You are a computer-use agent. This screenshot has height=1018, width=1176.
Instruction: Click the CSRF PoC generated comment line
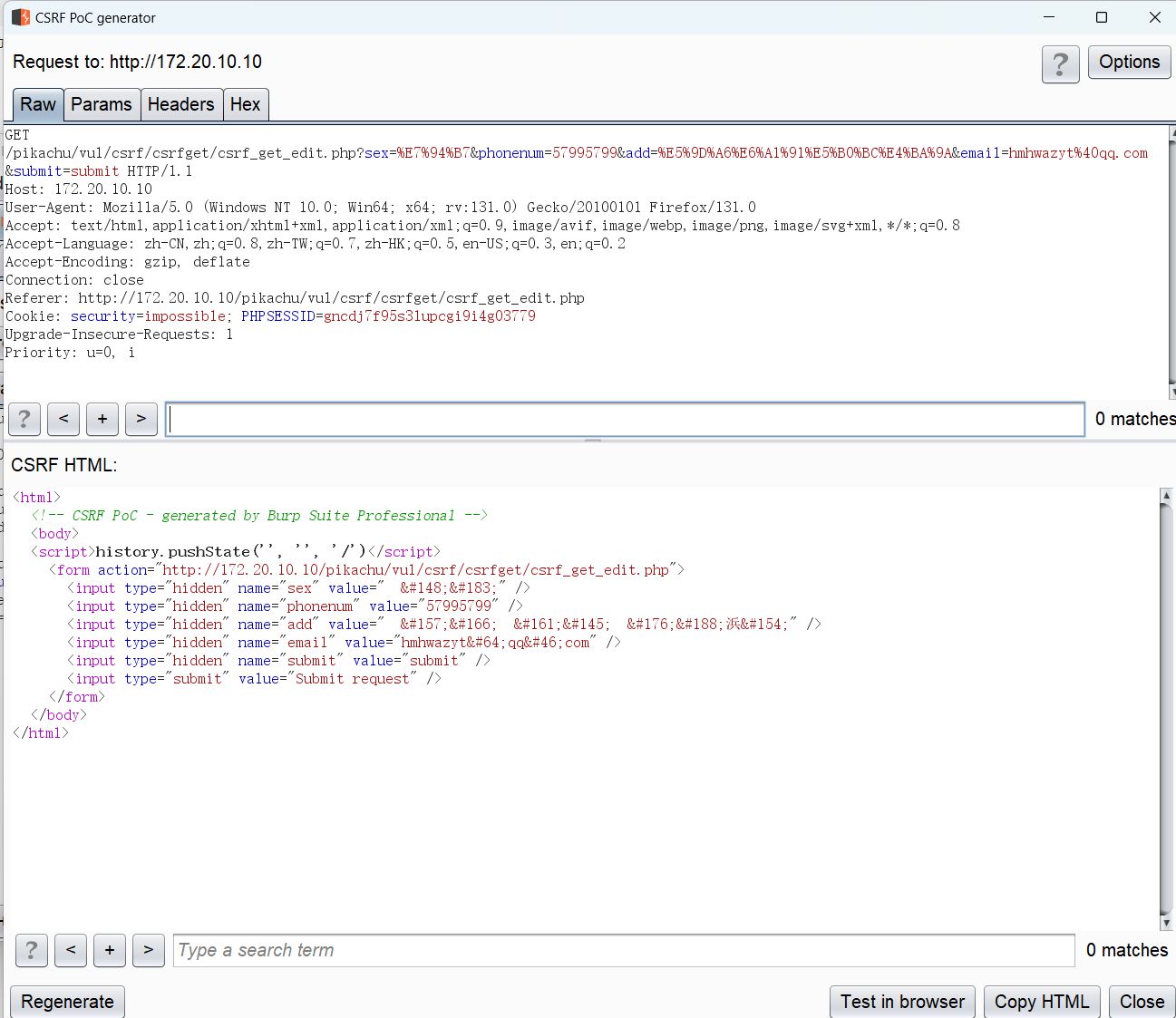259,516
